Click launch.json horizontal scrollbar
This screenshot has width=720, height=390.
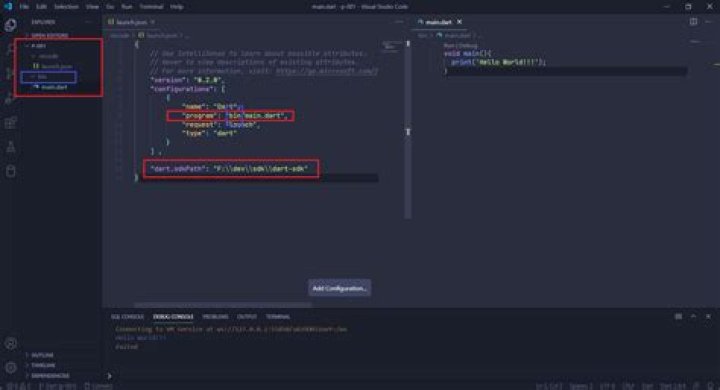pyautogui.click(x=223, y=305)
